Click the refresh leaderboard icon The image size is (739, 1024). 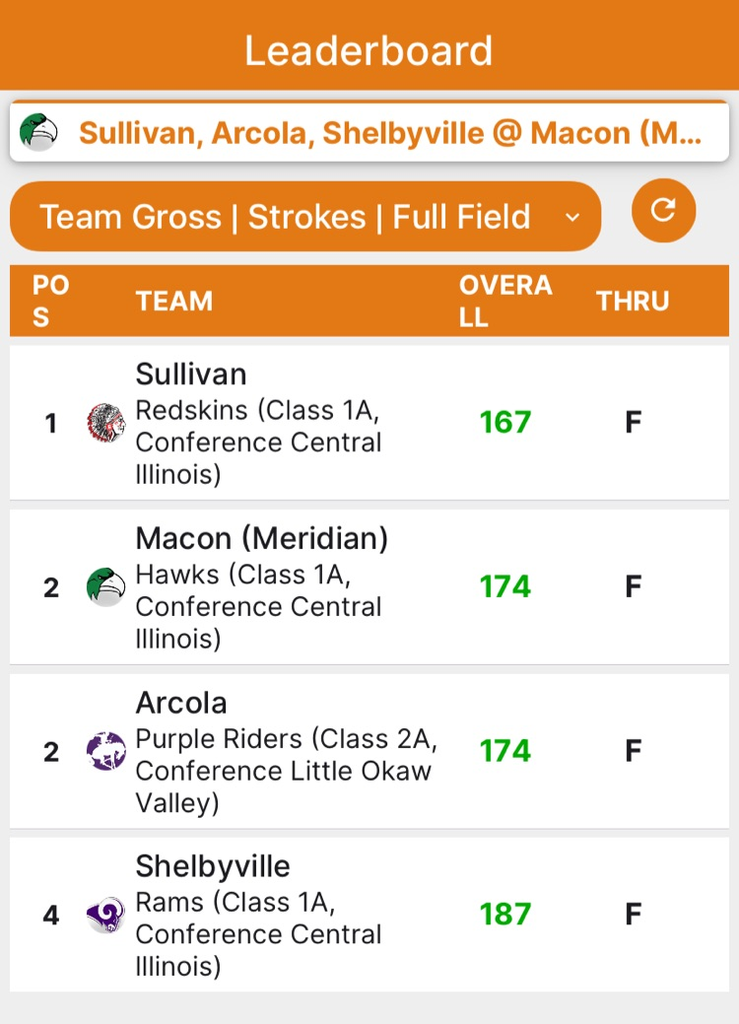pos(663,210)
